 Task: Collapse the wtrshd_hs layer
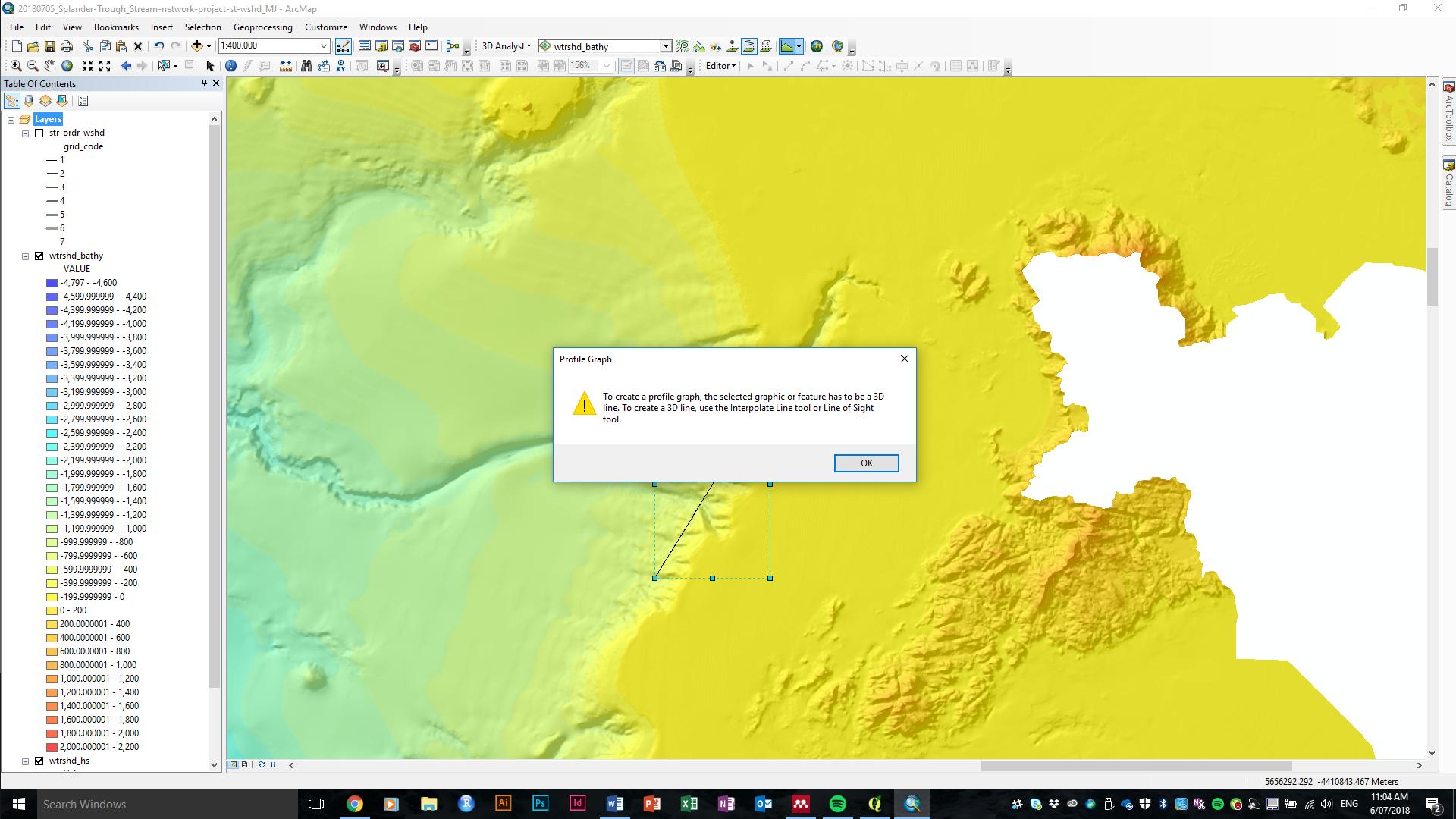click(25, 761)
